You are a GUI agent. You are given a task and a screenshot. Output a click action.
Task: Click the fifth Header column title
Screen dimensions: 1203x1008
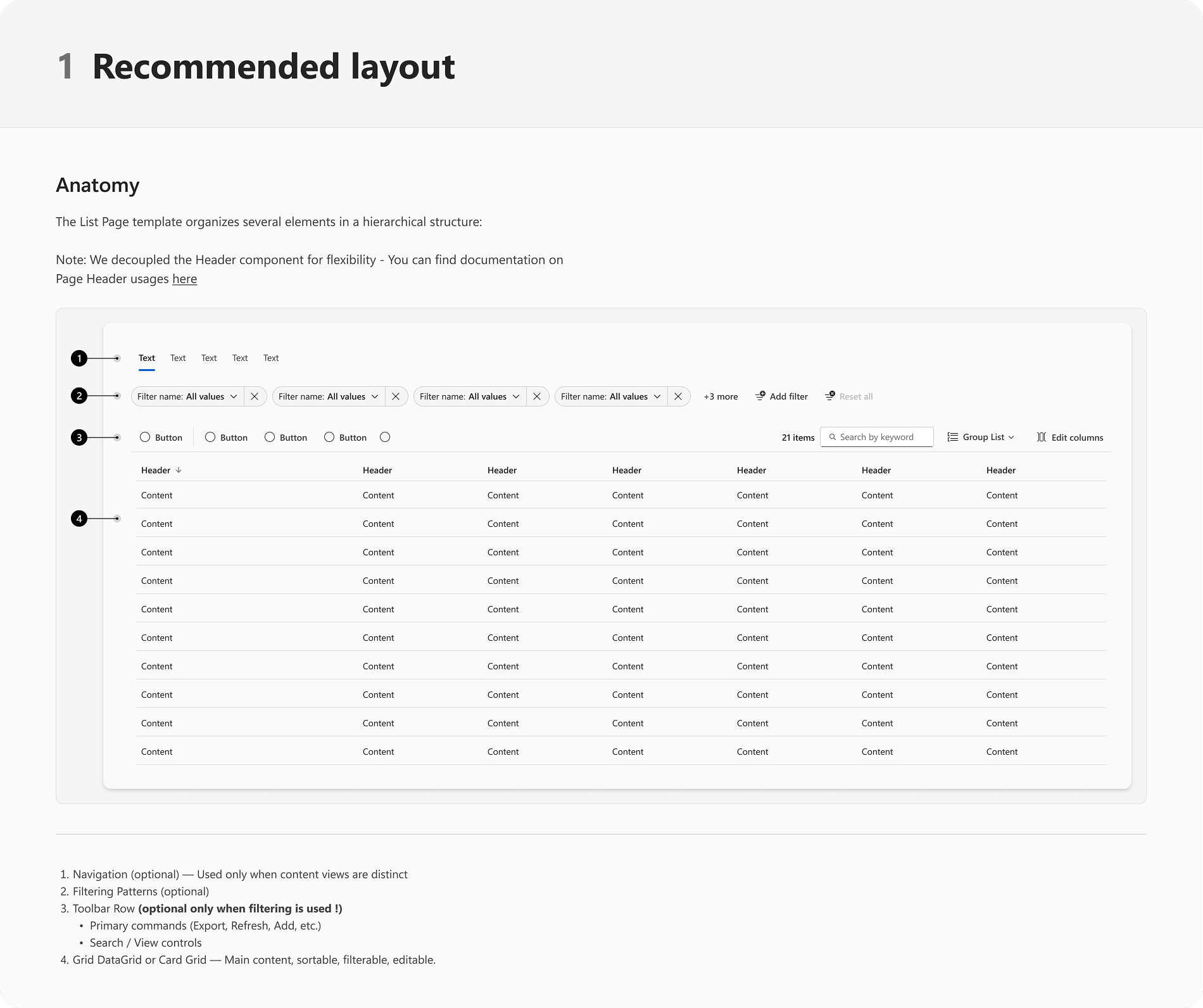pos(752,470)
